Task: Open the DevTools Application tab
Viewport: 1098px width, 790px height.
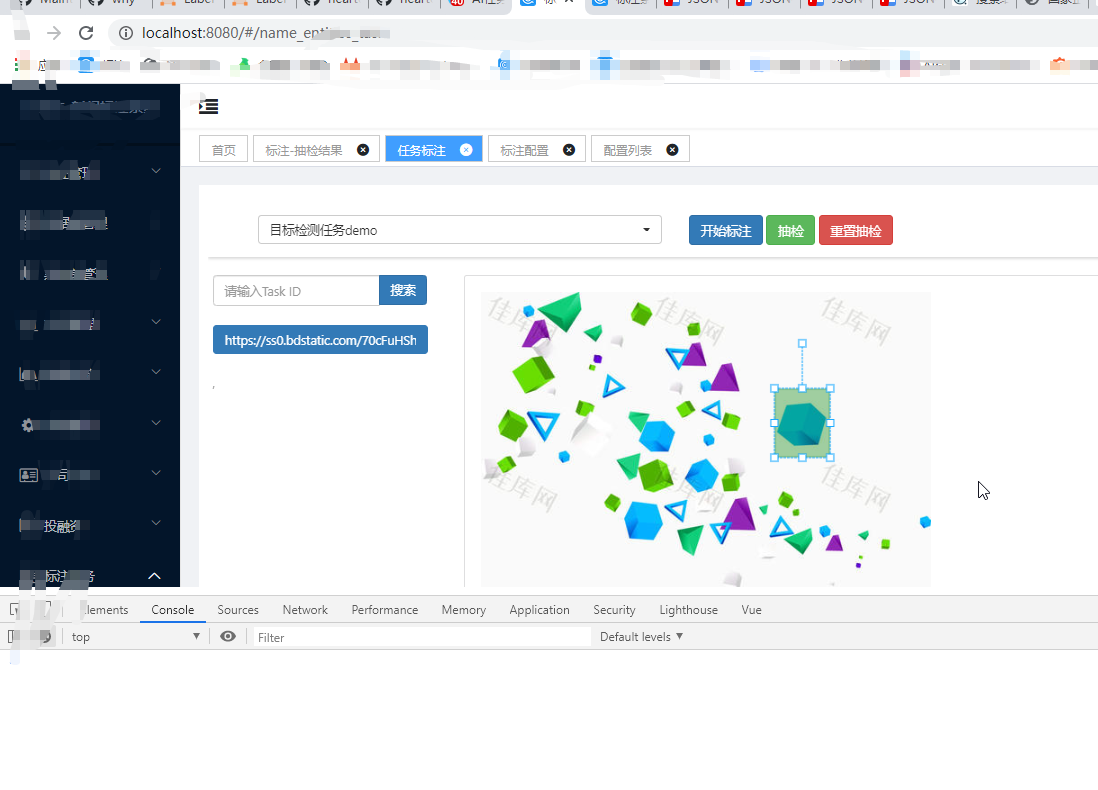Action: [539, 609]
